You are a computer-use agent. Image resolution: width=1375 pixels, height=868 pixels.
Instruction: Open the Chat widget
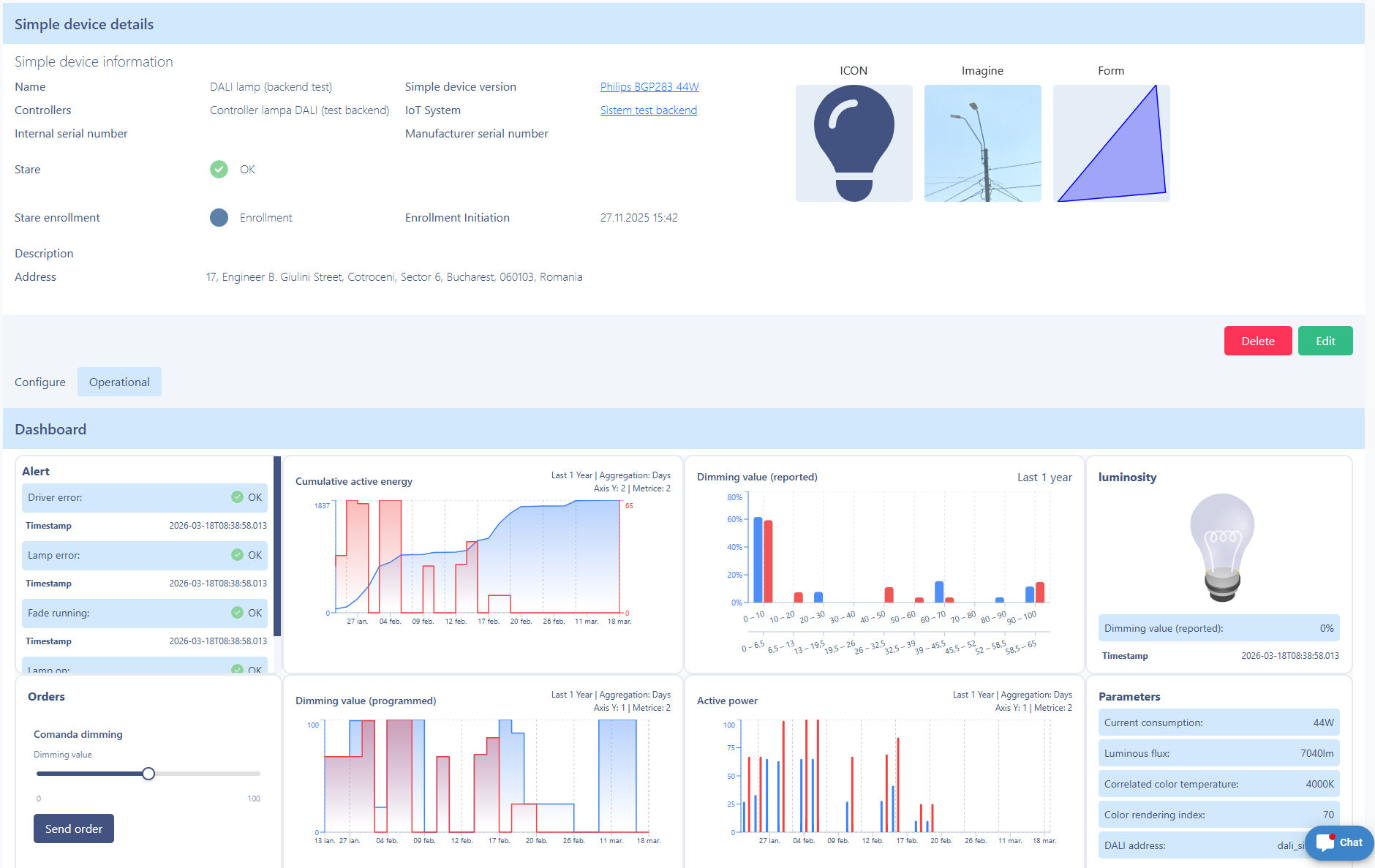click(x=1338, y=842)
